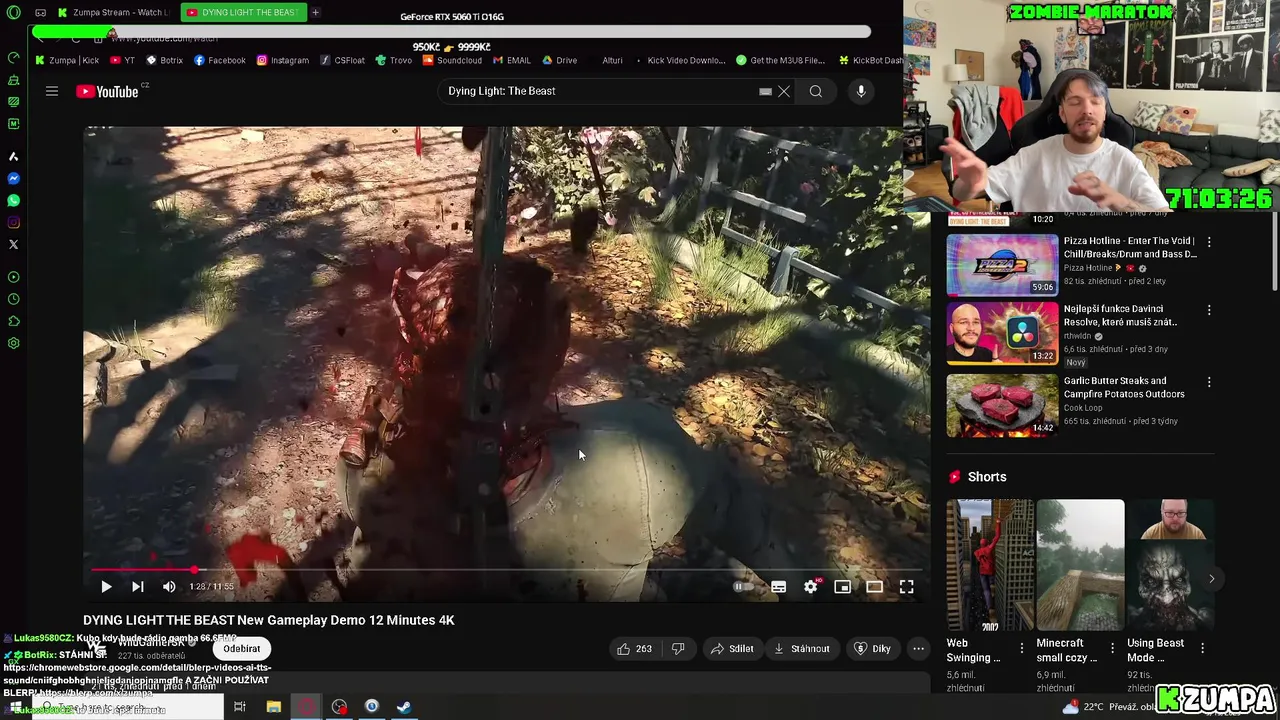Open the YouTube guide hamburger menu

point(51,91)
